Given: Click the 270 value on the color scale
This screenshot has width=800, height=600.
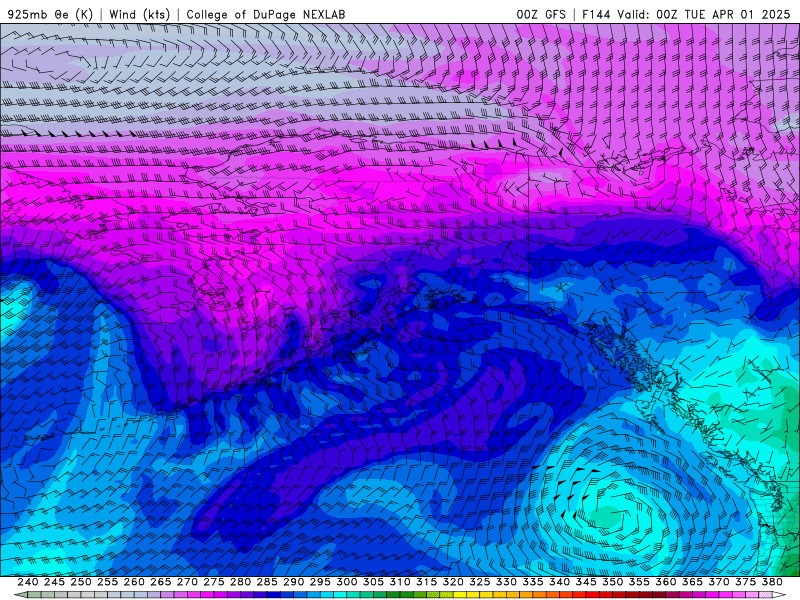Looking at the screenshot, I should [187, 582].
